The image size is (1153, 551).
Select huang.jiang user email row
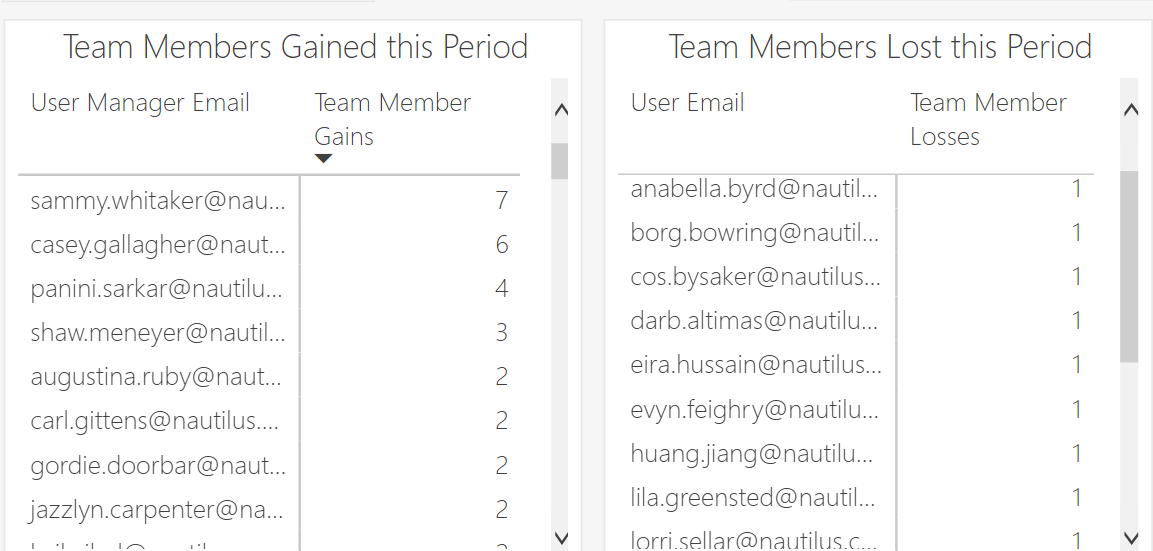coord(755,453)
